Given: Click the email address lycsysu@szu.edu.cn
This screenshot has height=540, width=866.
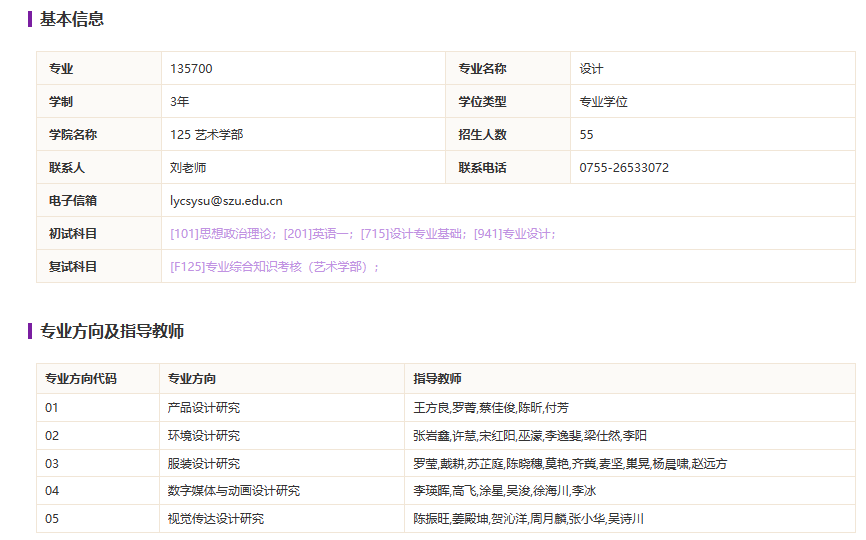Looking at the screenshot, I should coord(226,201).
